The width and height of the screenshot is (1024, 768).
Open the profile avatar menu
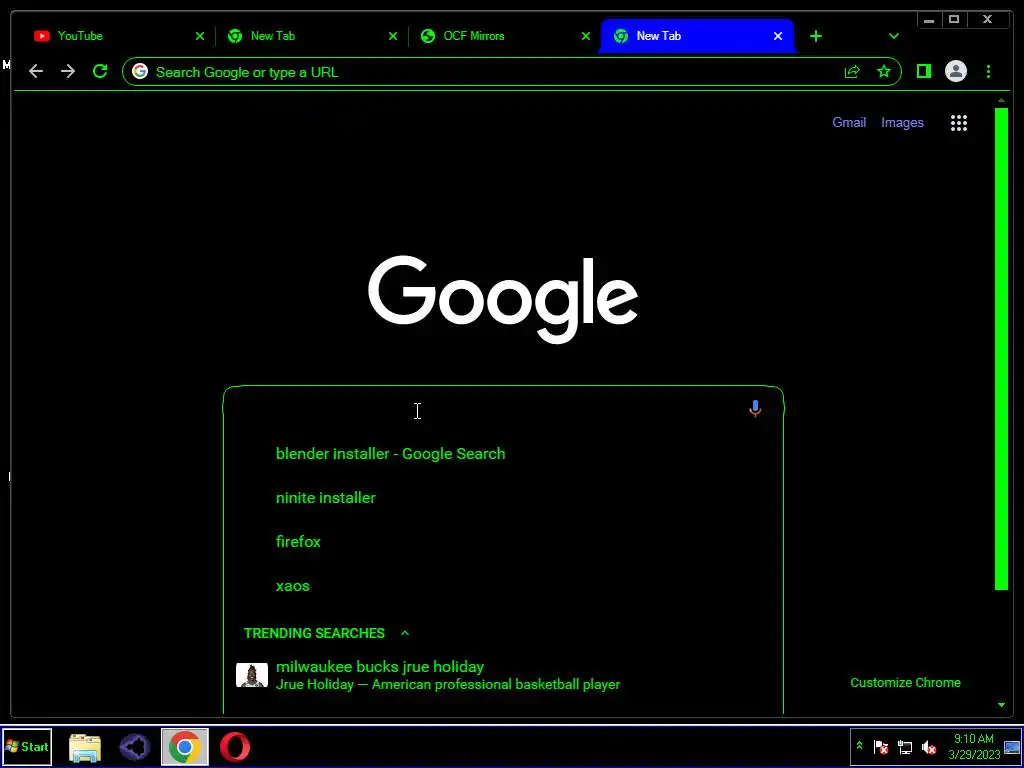click(x=955, y=71)
